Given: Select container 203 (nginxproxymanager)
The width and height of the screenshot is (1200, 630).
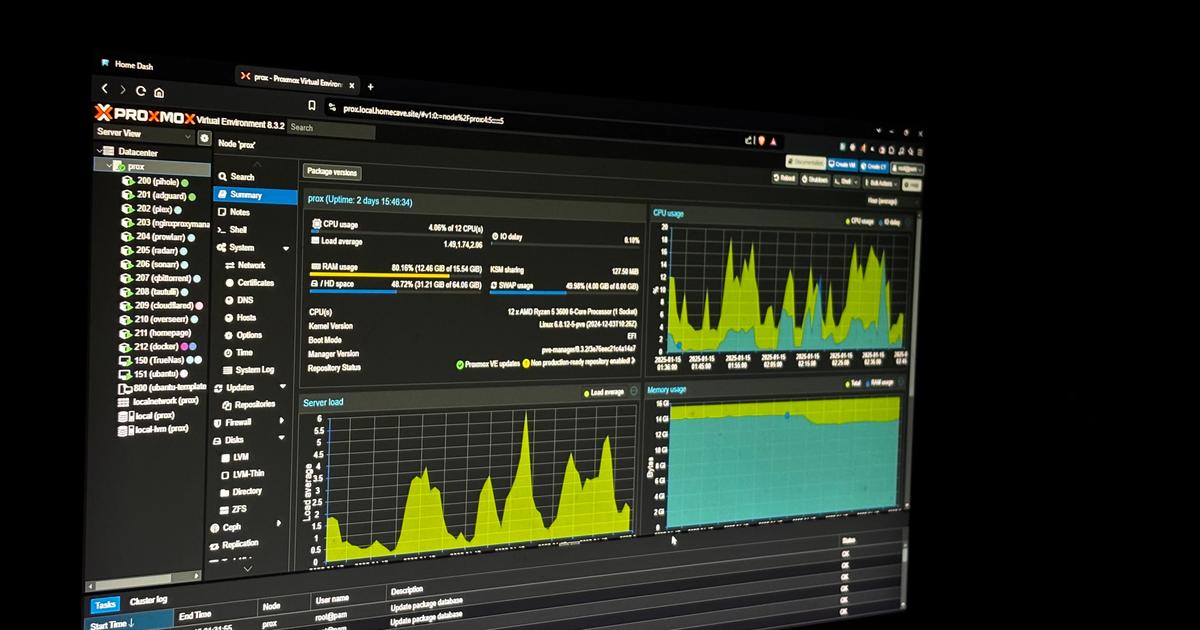Looking at the screenshot, I should click(165, 223).
